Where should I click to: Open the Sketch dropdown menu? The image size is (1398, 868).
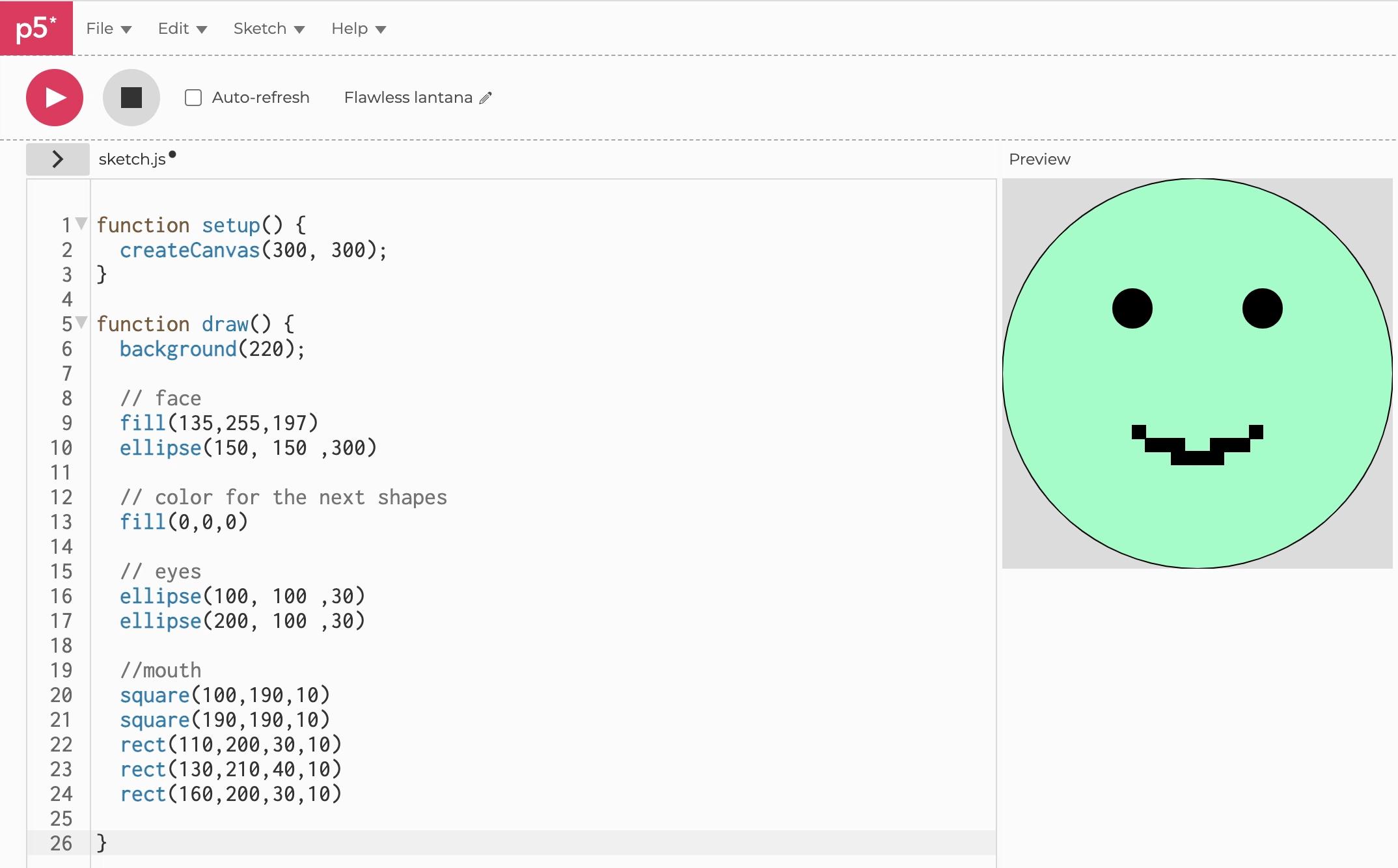tap(268, 29)
